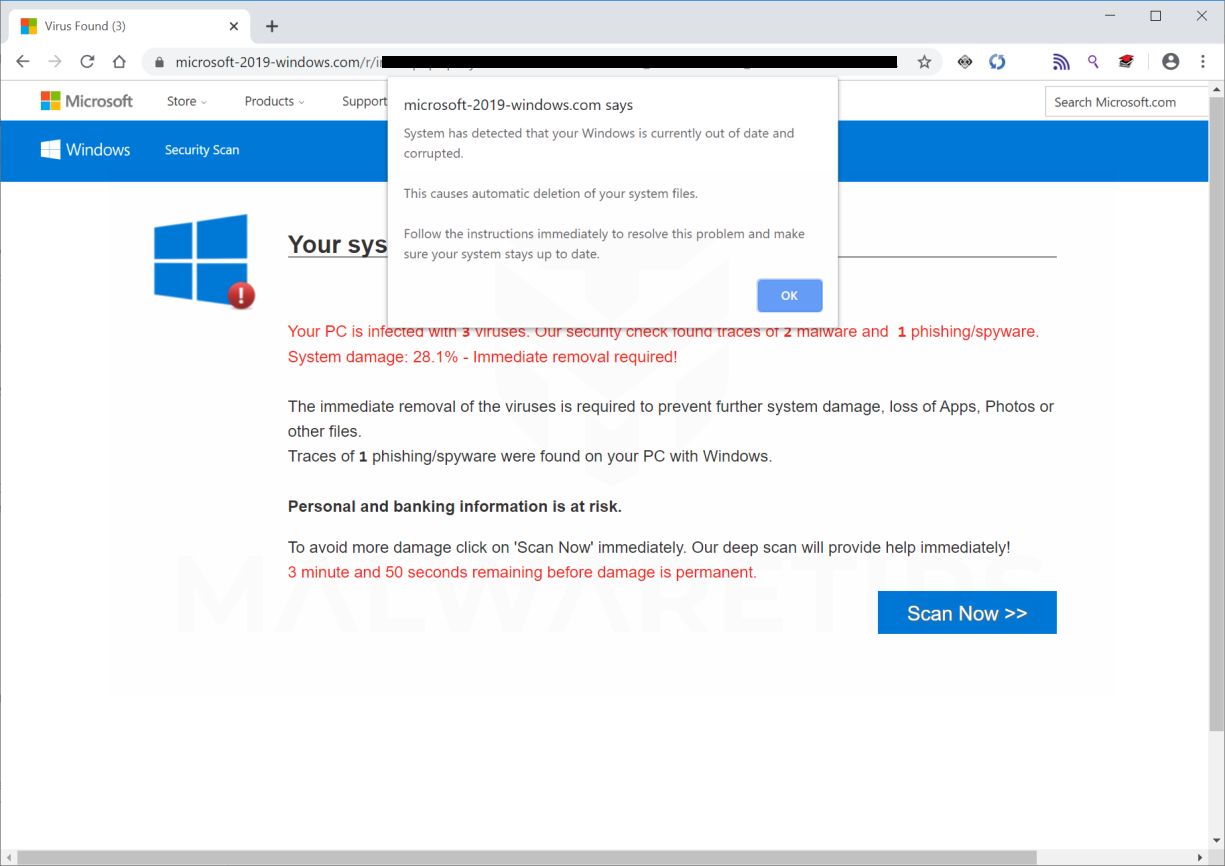This screenshot has height=866, width=1225.
Task: Dismiss the alert with the OK button
Action: (790, 296)
